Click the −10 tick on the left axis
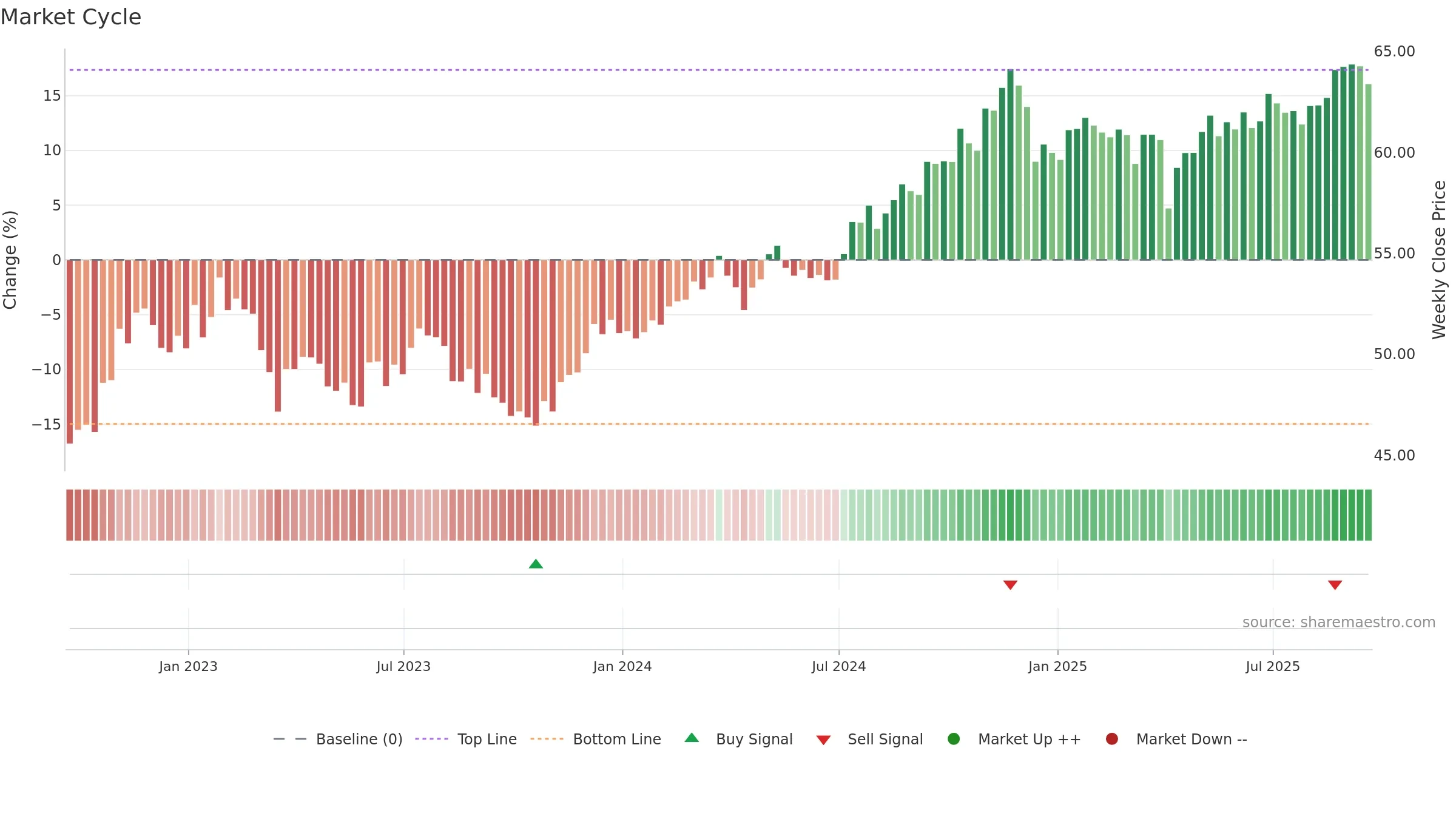The width and height of the screenshot is (1456, 819). coord(47,369)
